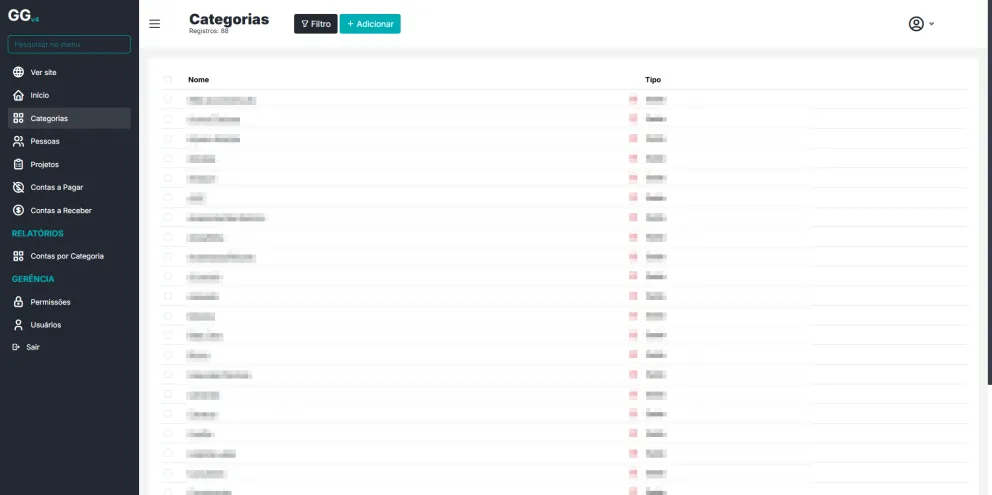
Task: Click the home icon for Início
Action: (x=18, y=95)
